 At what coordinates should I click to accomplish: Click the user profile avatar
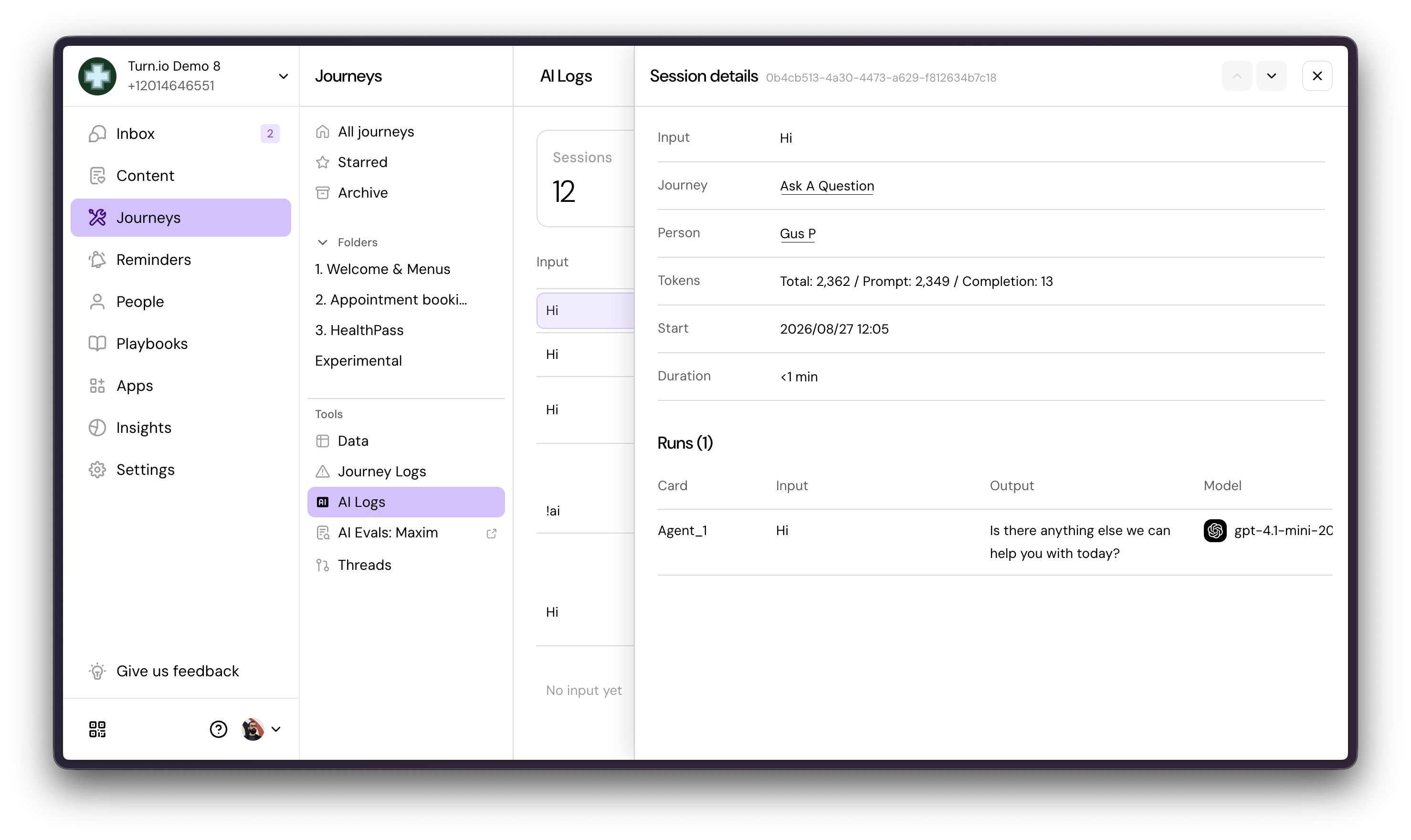pos(253,729)
